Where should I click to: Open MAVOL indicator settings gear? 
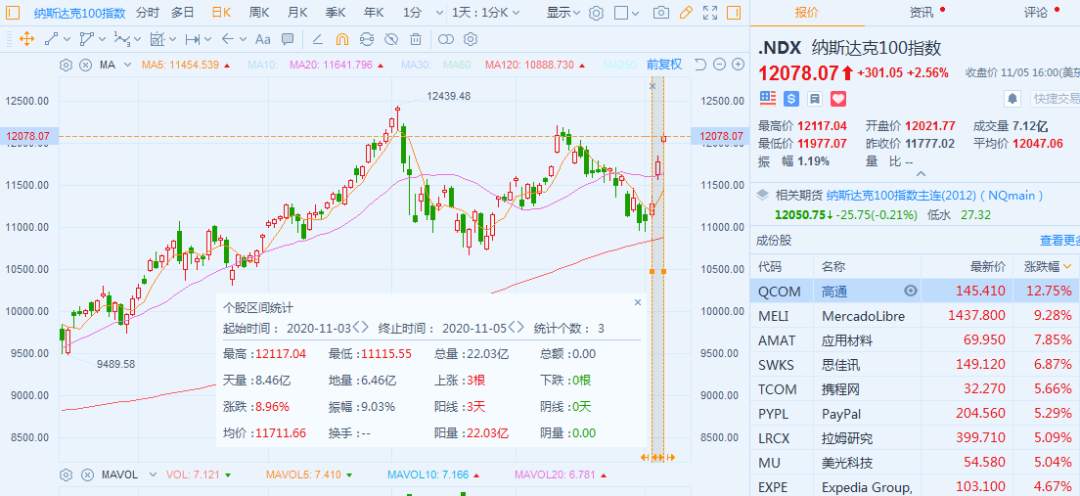(66, 475)
